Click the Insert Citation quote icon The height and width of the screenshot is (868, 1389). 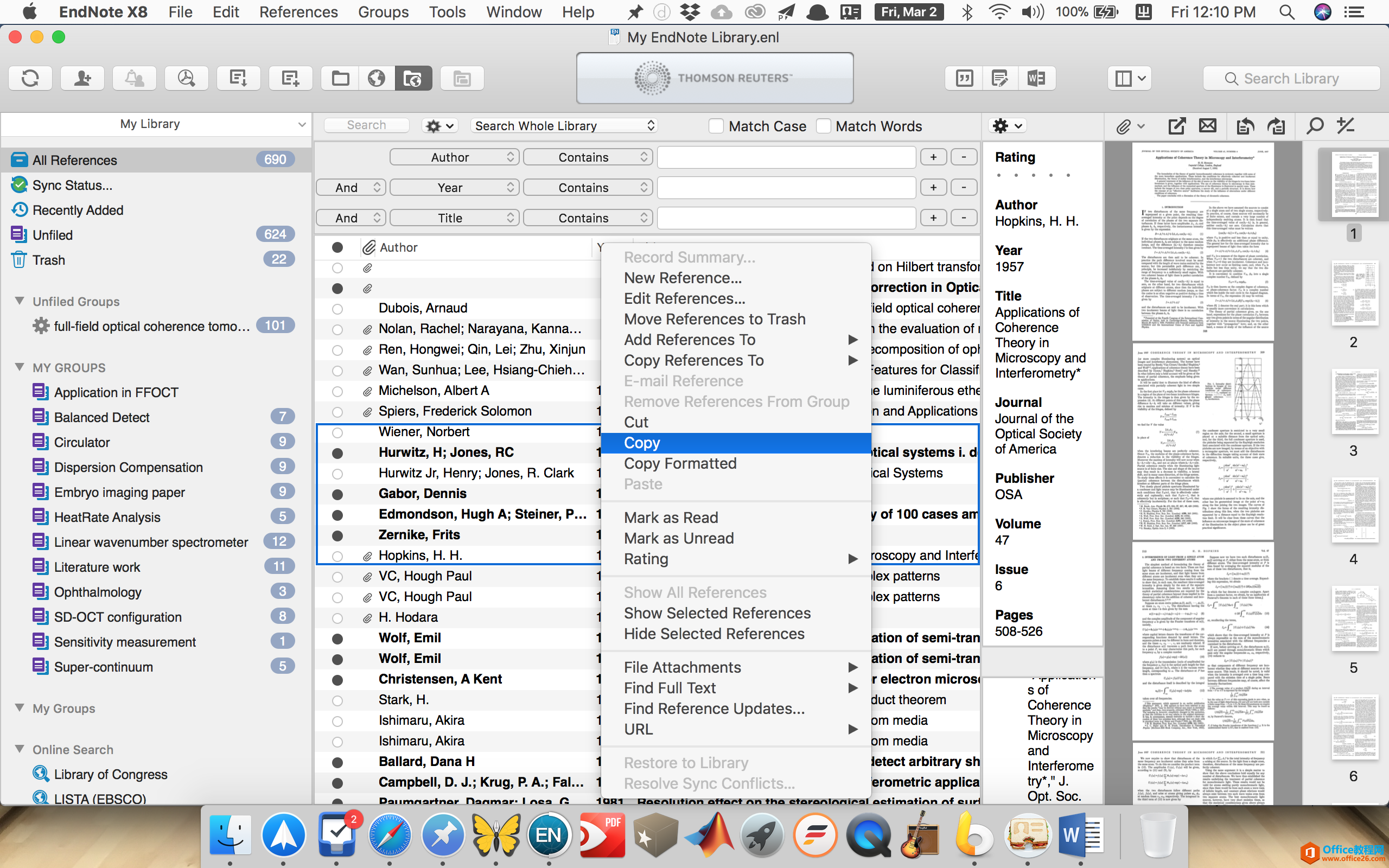coord(964,78)
